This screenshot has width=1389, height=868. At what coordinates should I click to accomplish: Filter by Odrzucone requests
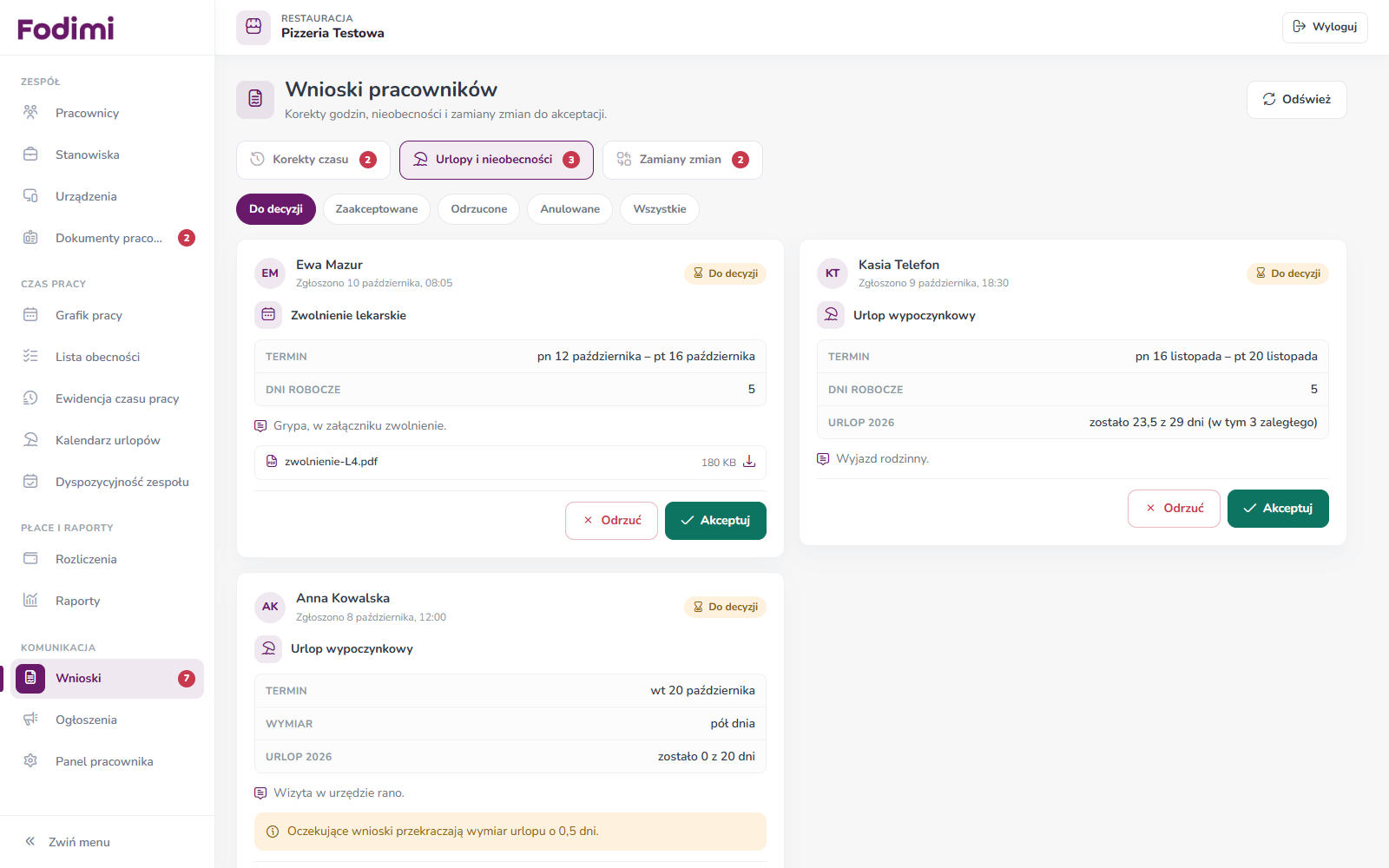pyautogui.click(x=479, y=209)
